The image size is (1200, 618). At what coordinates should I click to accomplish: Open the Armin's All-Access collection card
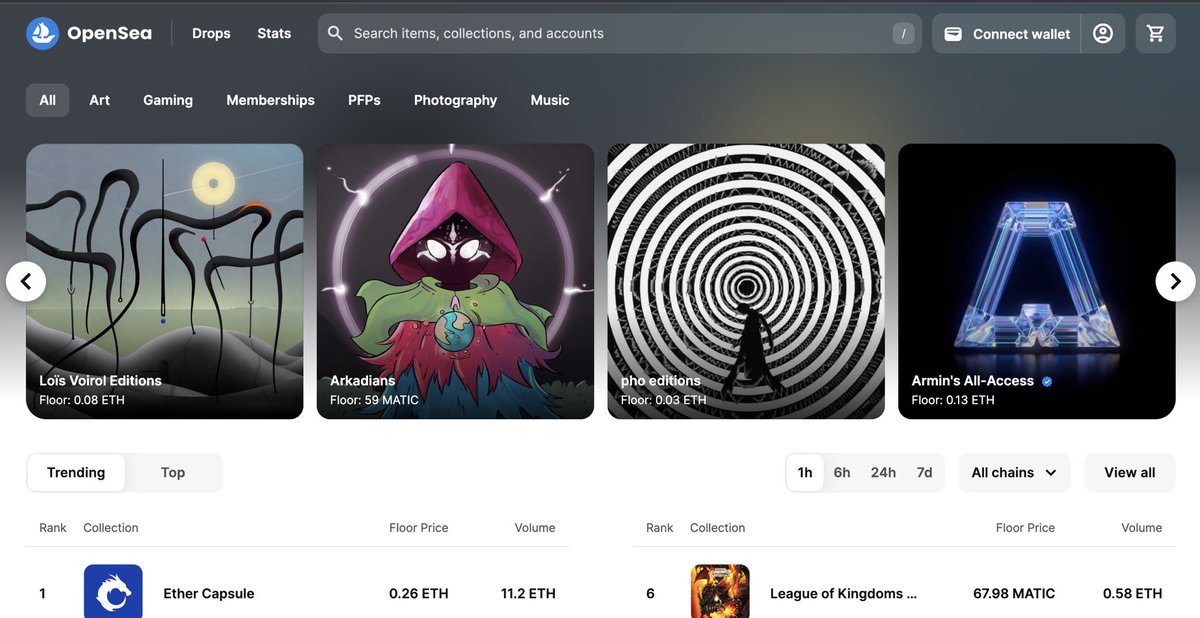[x=1037, y=281]
